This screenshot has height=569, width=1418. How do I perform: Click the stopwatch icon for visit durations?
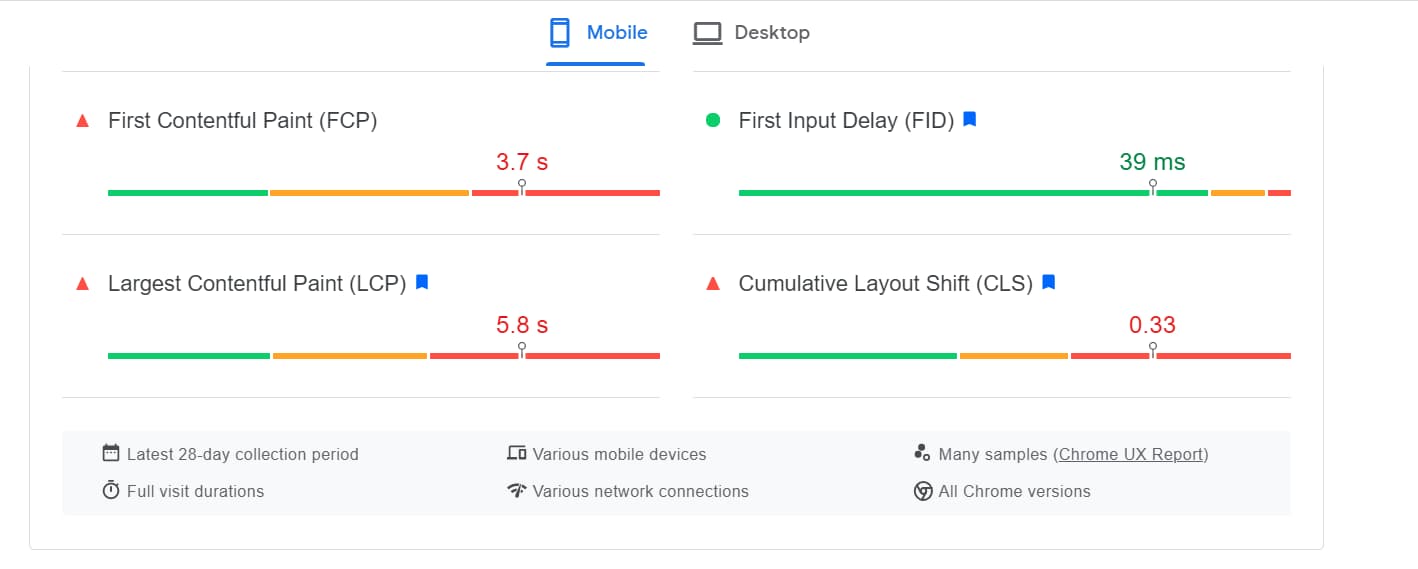(x=111, y=490)
